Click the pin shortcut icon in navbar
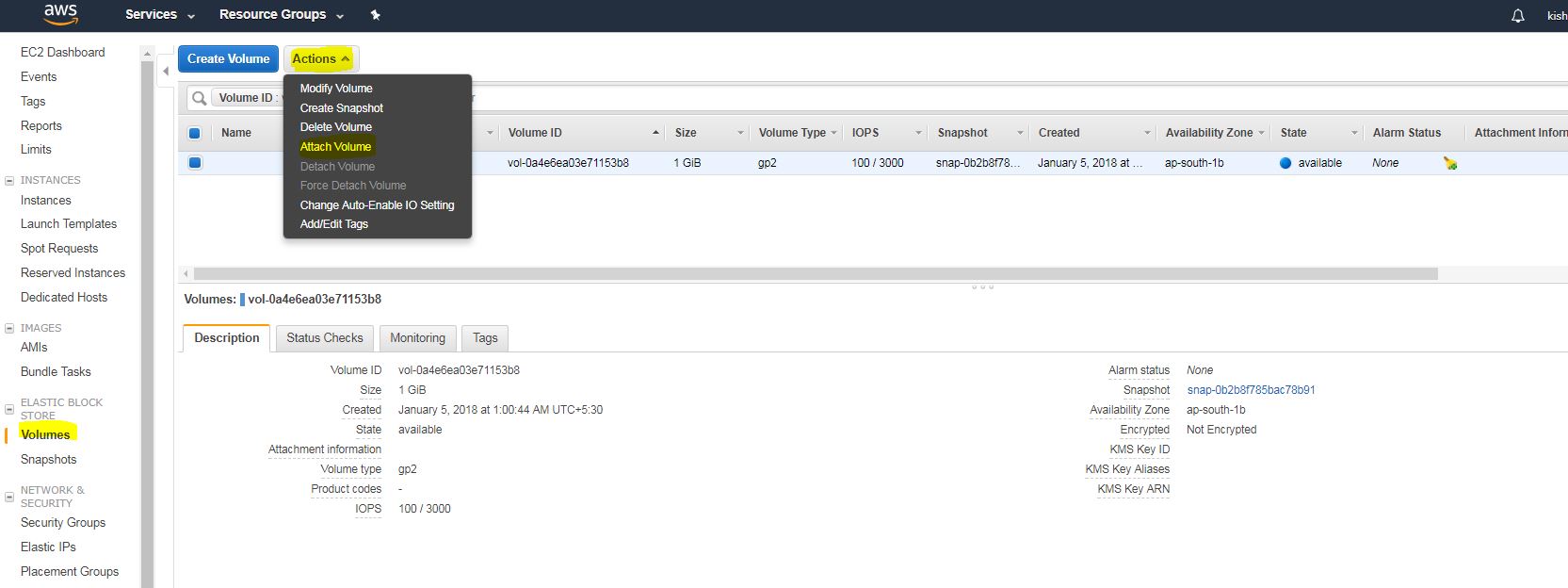Image resolution: width=1568 pixels, height=588 pixels. click(376, 15)
